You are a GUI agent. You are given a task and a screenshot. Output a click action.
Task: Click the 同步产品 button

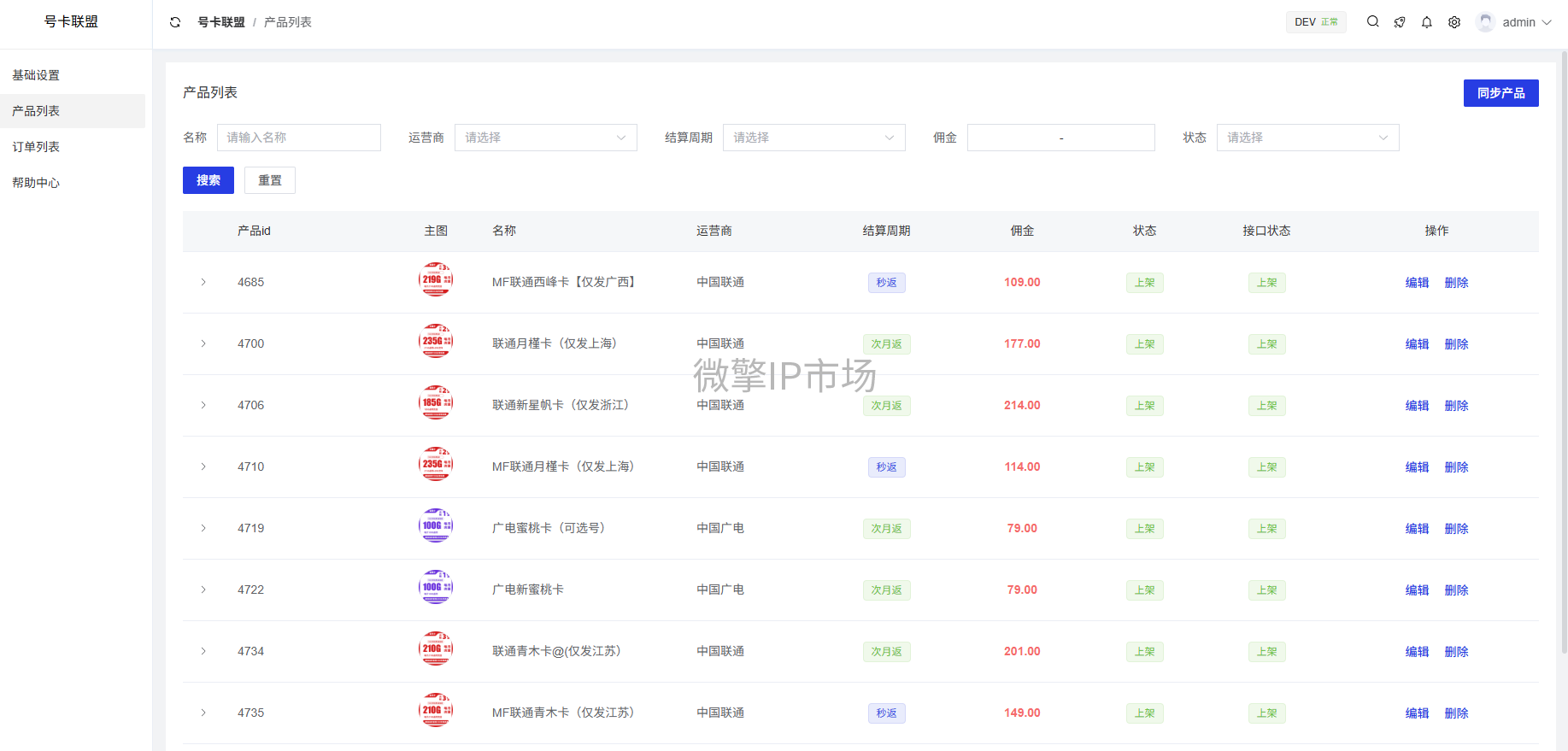(1500, 93)
